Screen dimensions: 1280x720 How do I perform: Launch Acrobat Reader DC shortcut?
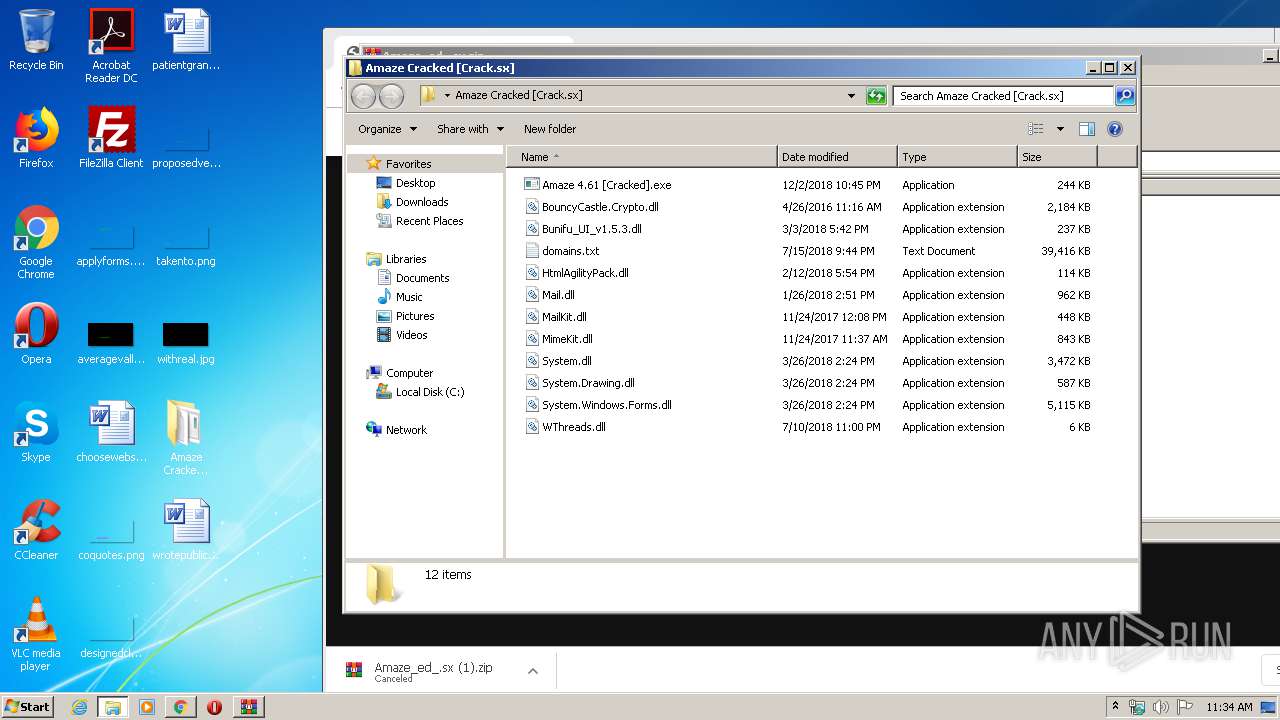111,46
